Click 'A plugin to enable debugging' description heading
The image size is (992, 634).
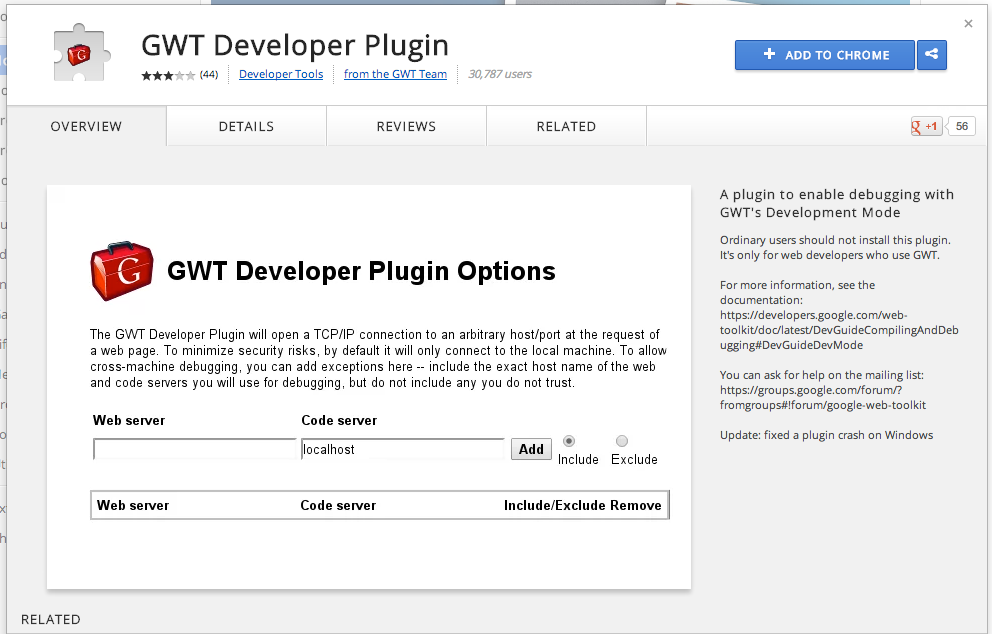(x=836, y=203)
